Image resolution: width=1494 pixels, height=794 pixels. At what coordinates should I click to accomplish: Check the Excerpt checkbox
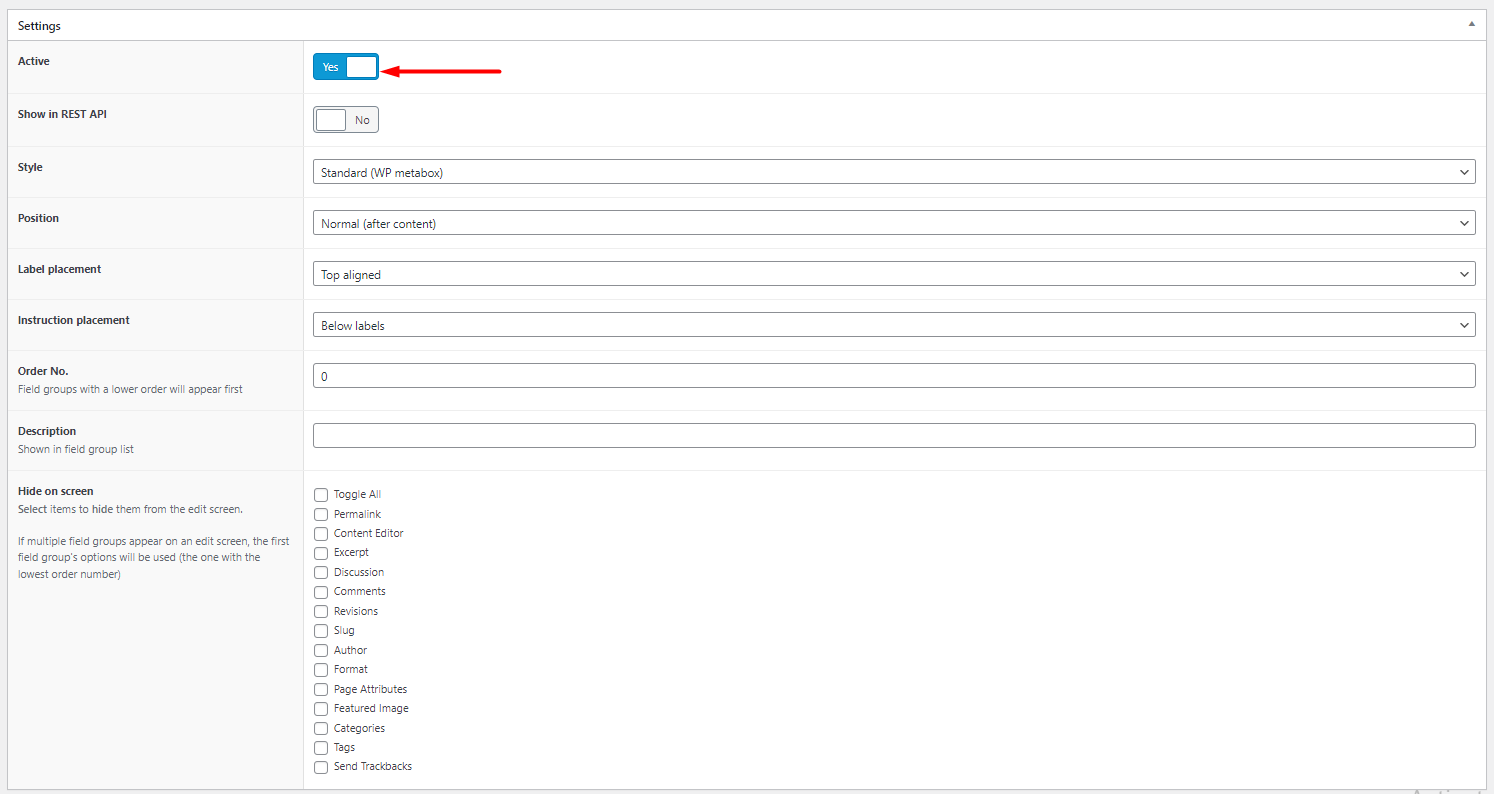321,552
